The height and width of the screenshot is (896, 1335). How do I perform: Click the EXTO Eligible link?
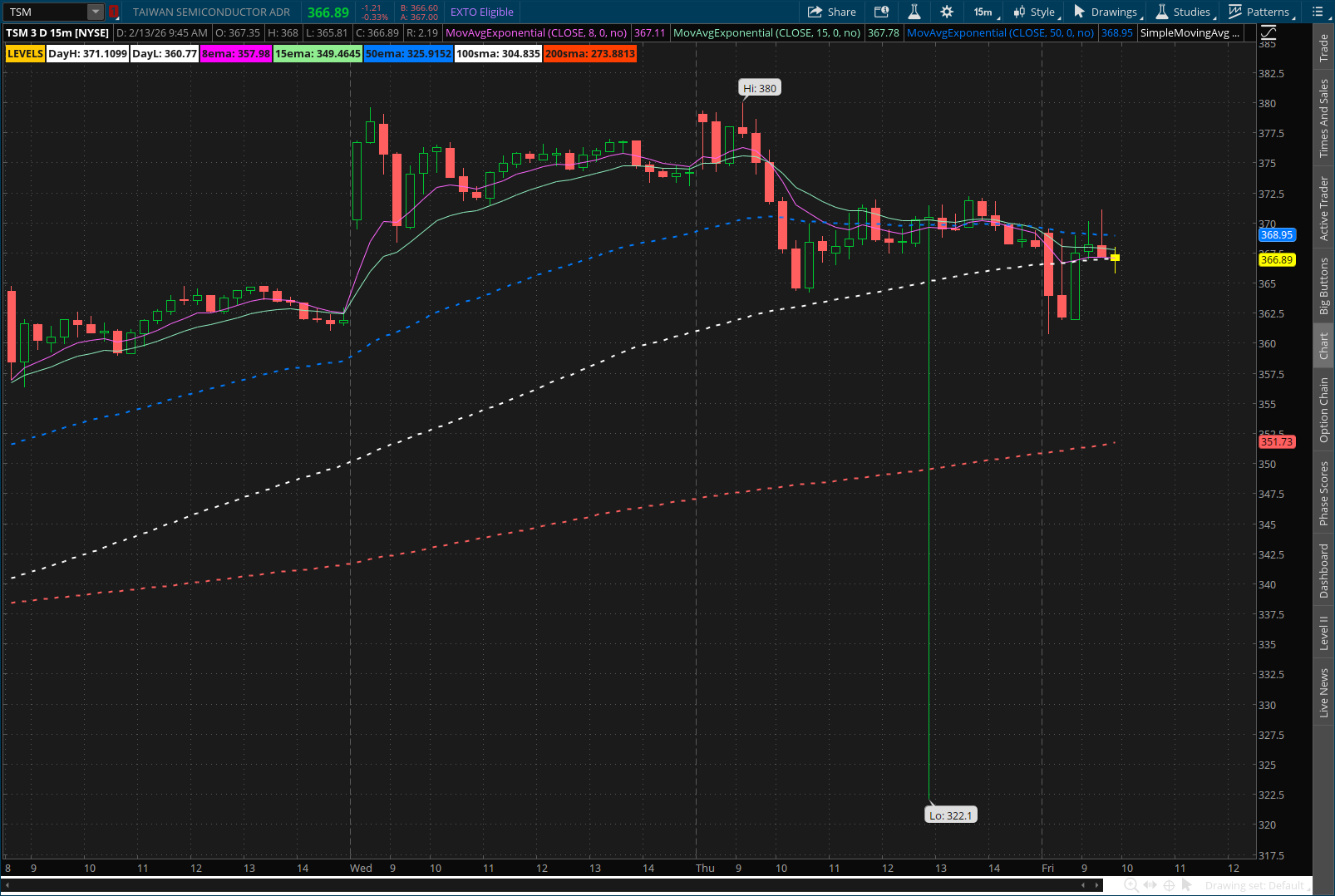(x=481, y=12)
